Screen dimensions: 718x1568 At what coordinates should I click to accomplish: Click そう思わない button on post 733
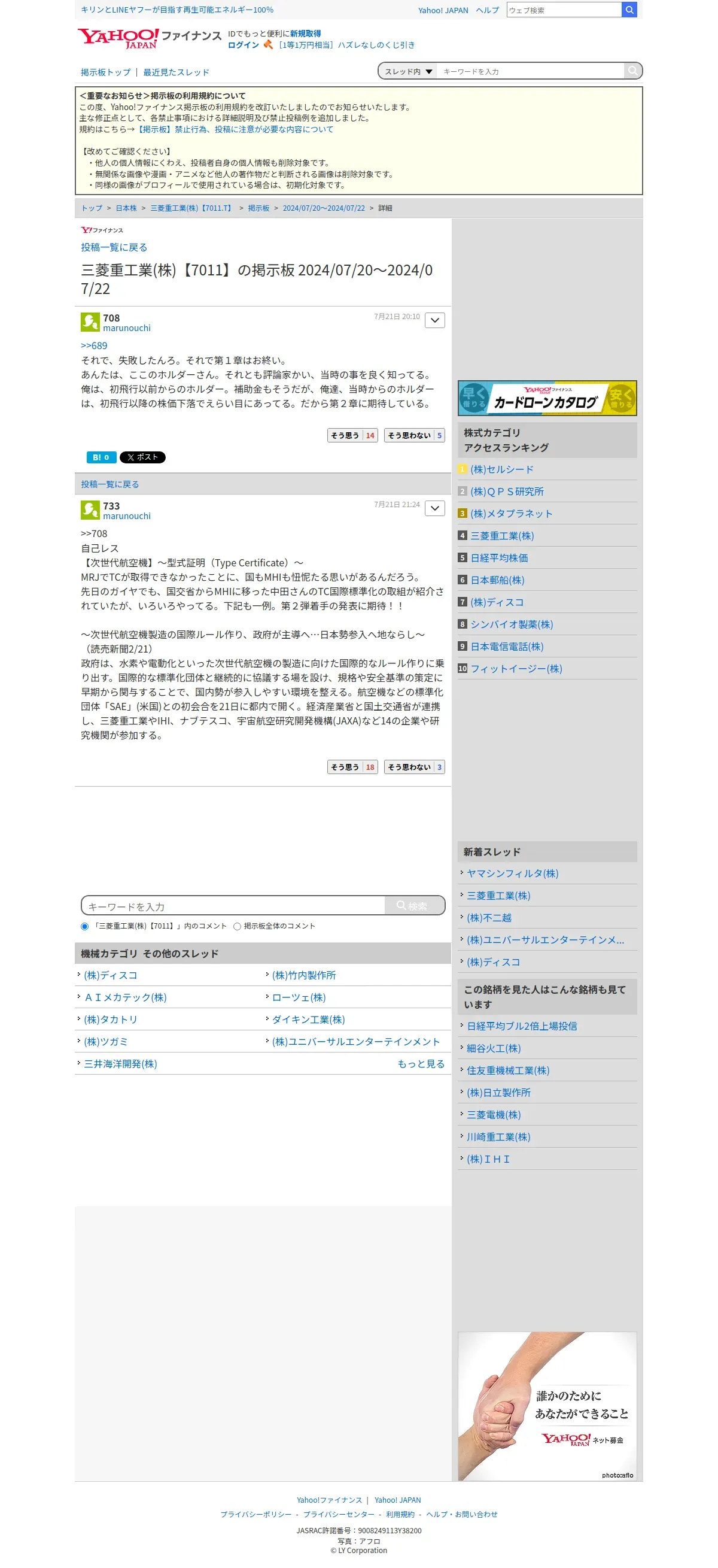[x=415, y=767]
